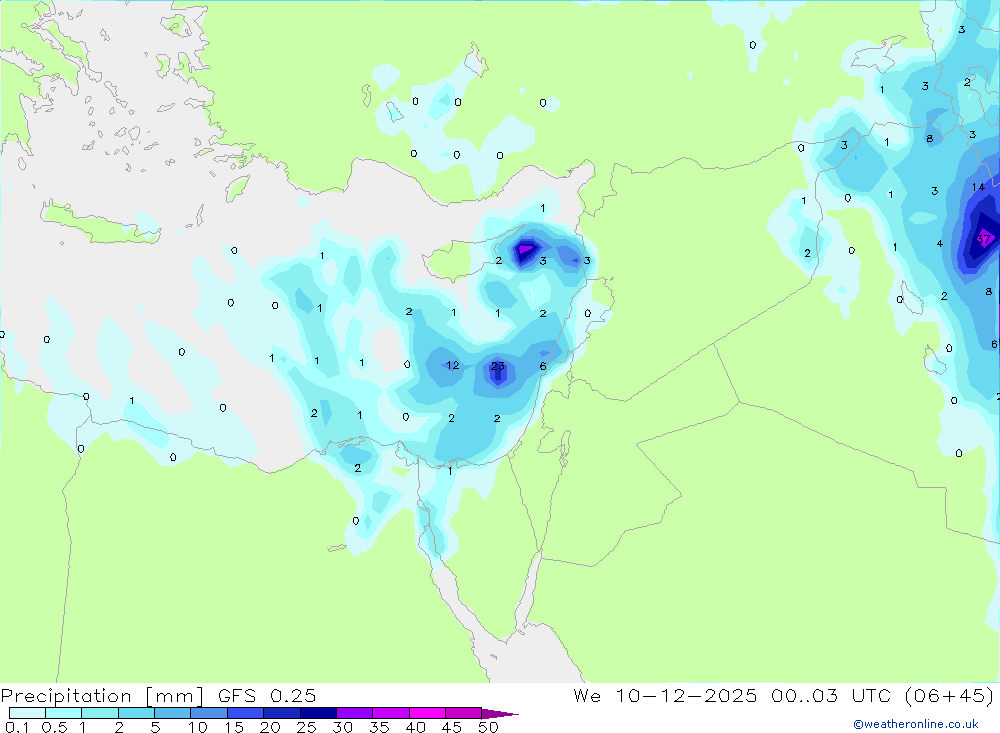Click legend swatch between 10 and 15

(209, 713)
